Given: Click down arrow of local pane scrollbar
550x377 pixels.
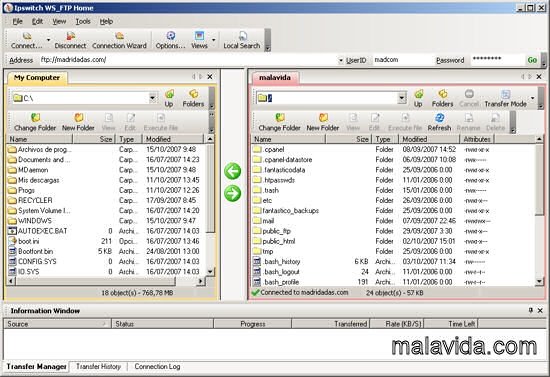Looking at the screenshot, I should [210, 272].
